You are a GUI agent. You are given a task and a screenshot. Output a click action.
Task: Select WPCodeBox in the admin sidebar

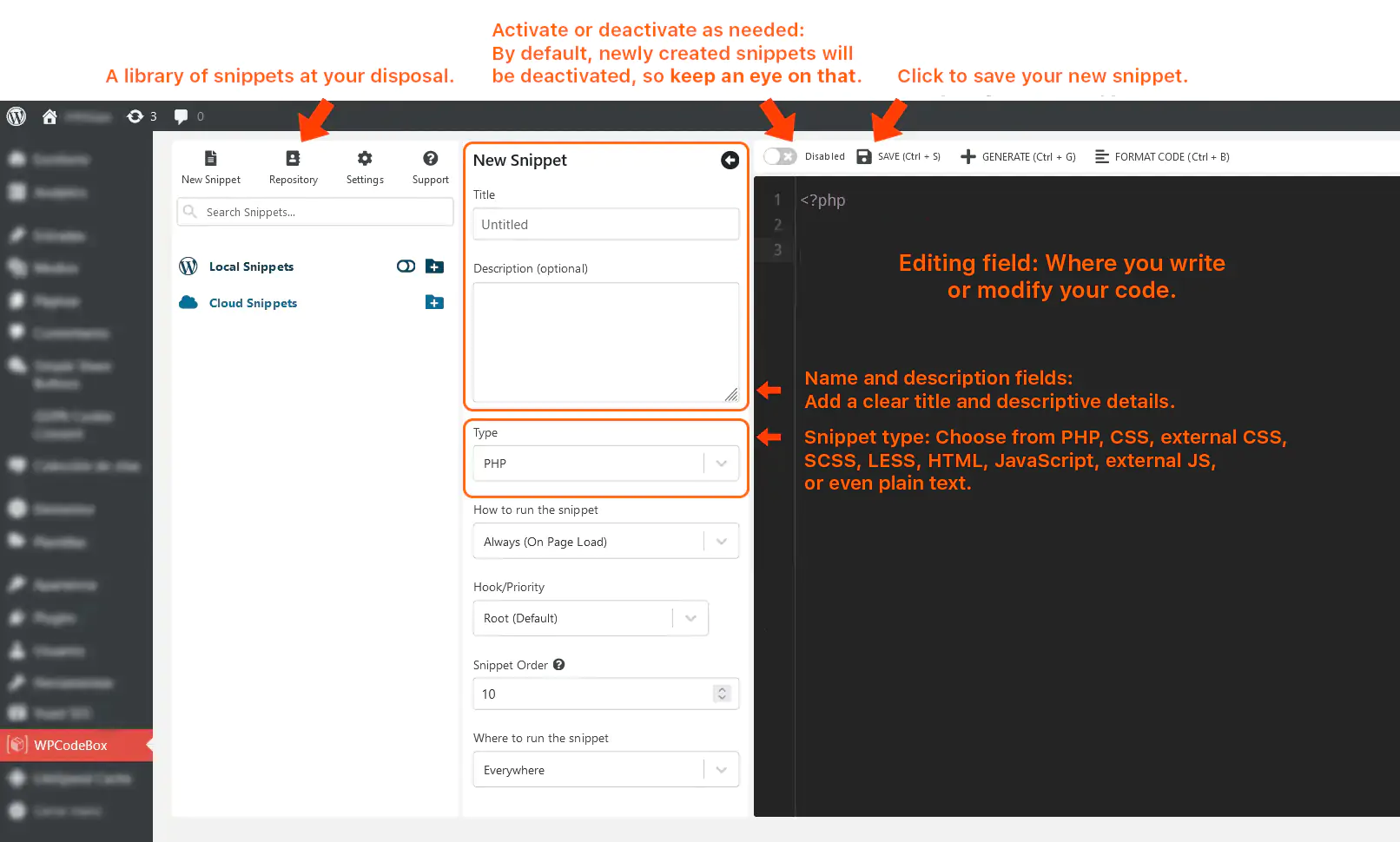point(70,746)
